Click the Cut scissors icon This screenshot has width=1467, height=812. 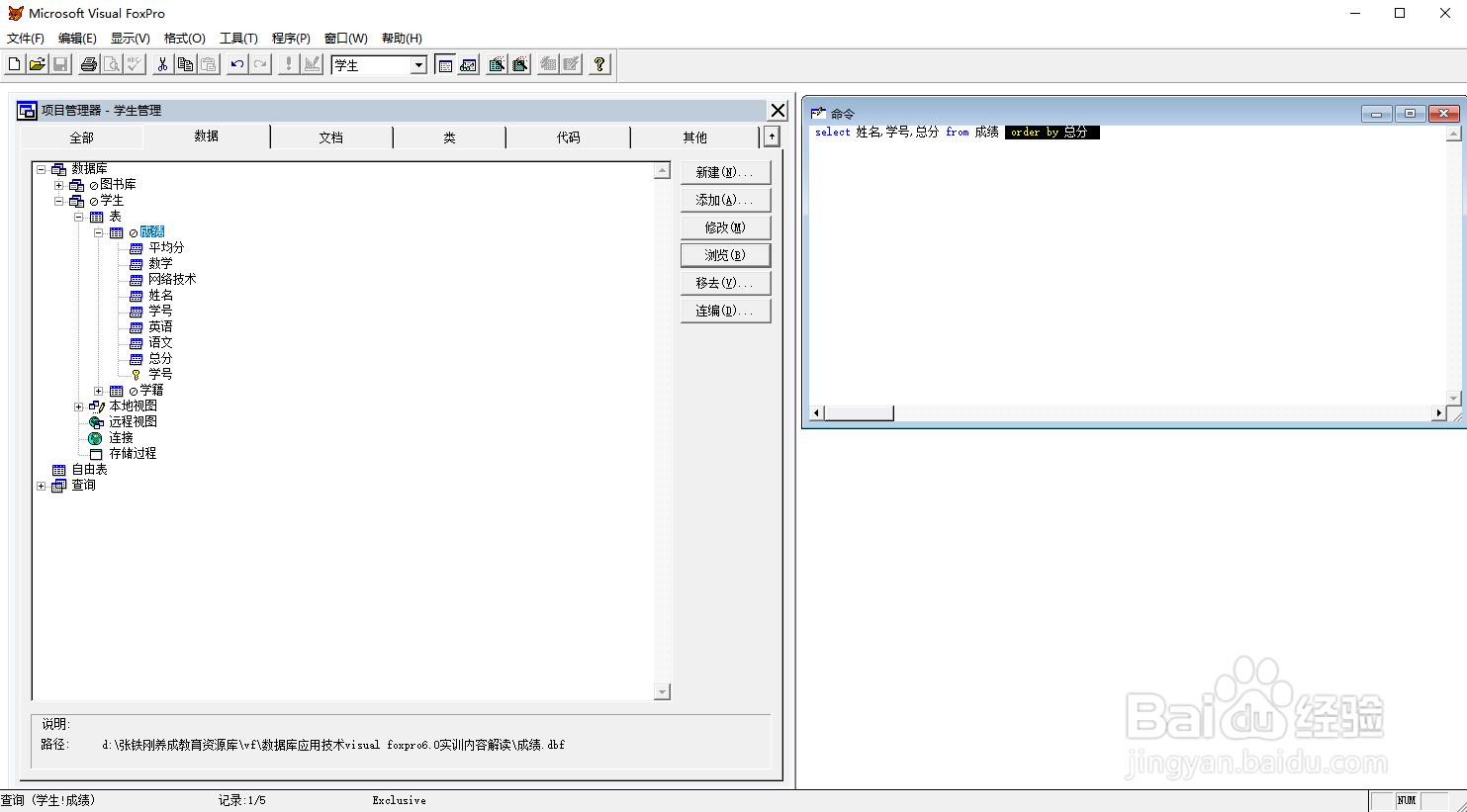[163, 64]
